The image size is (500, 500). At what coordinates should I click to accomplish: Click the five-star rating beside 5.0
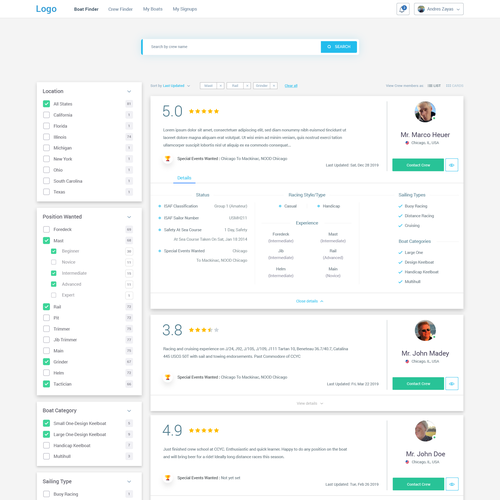[204, 111]
